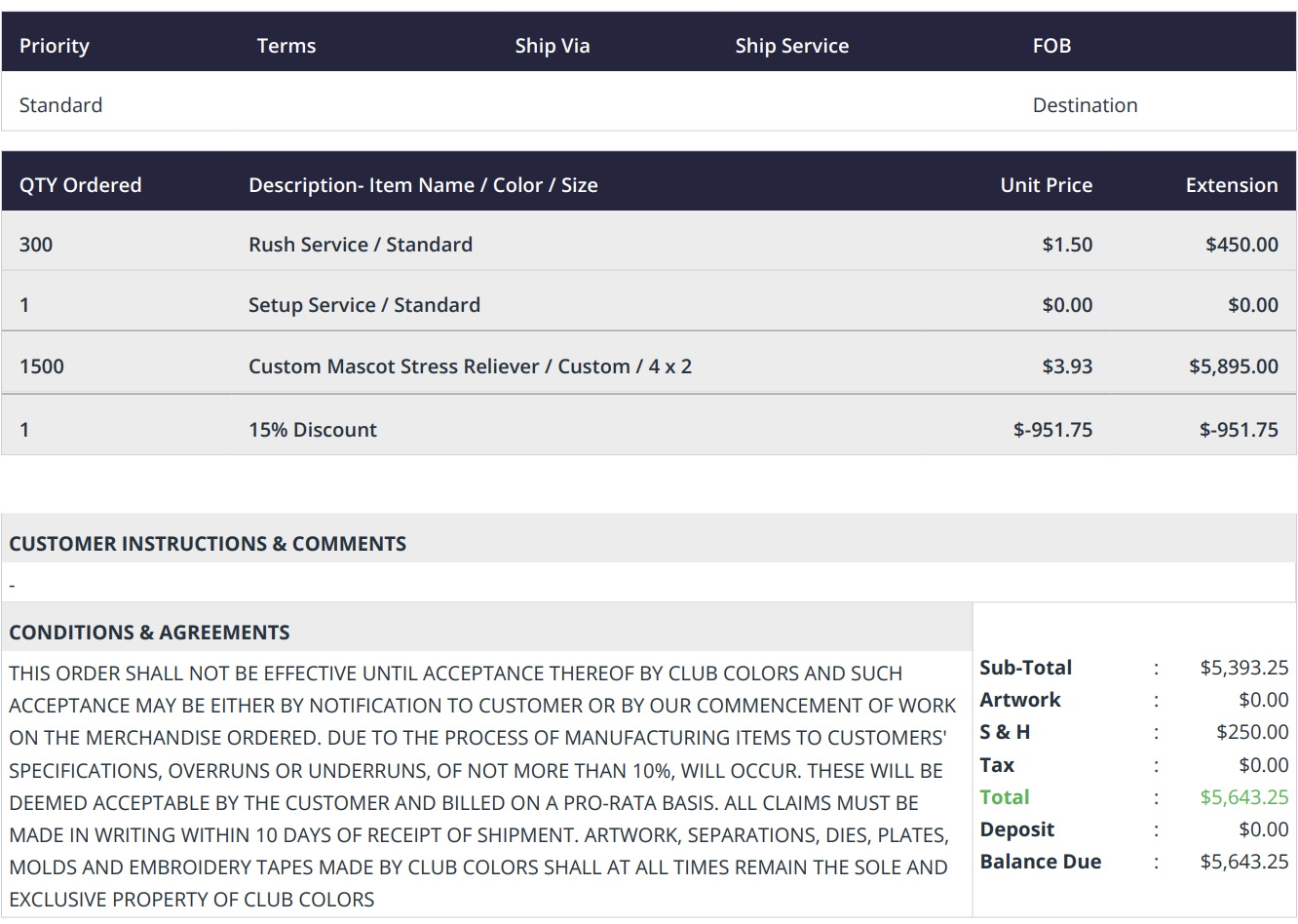Viewport: 1298px width, 924px height.
Task: Click the FOB column header
Action: click(x=1052, y=46)
